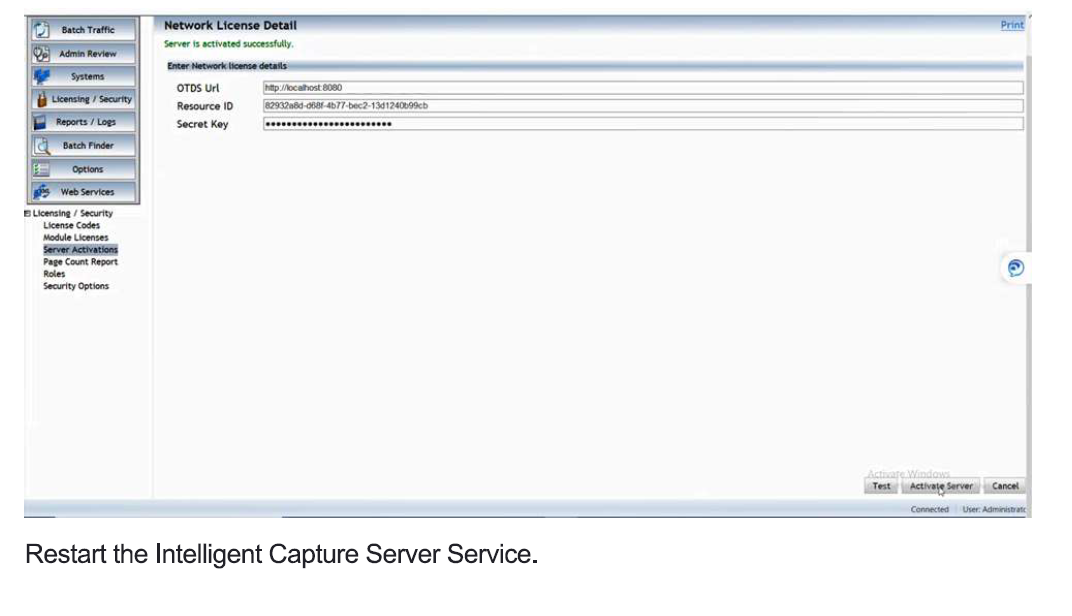Open the floating chat assistant icon

(x=1015, y=267)
